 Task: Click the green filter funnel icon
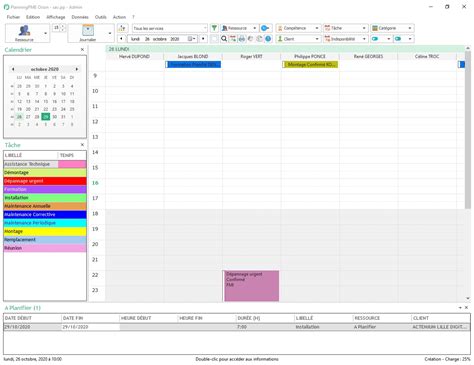click(214, 28)
